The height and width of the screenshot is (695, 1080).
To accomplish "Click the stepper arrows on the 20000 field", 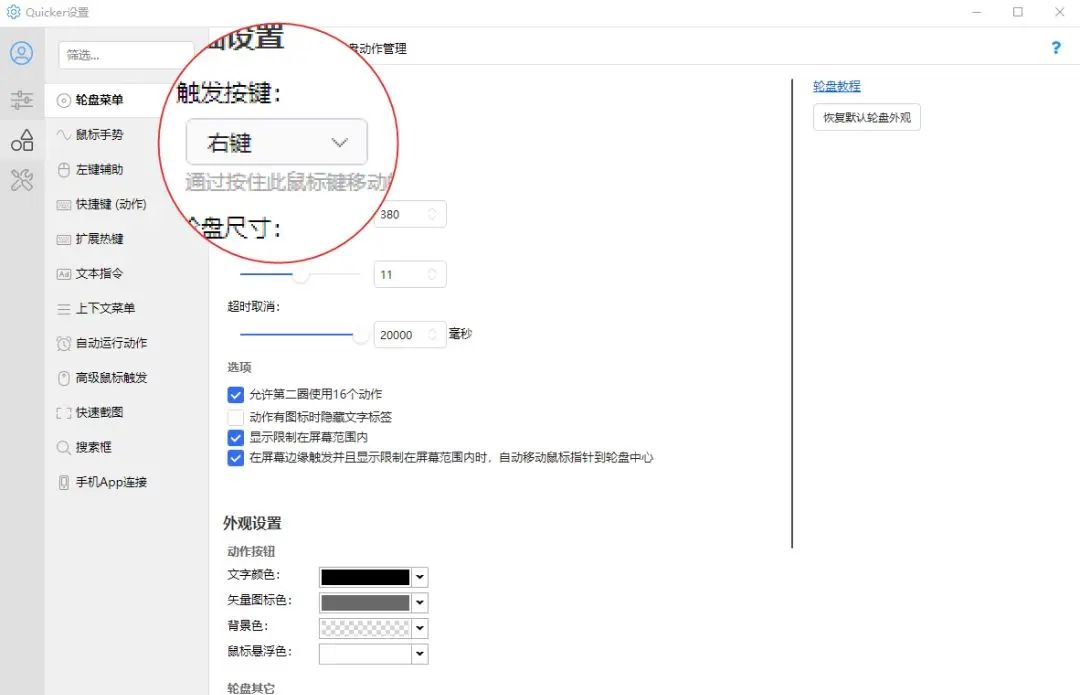I will 433,335.
